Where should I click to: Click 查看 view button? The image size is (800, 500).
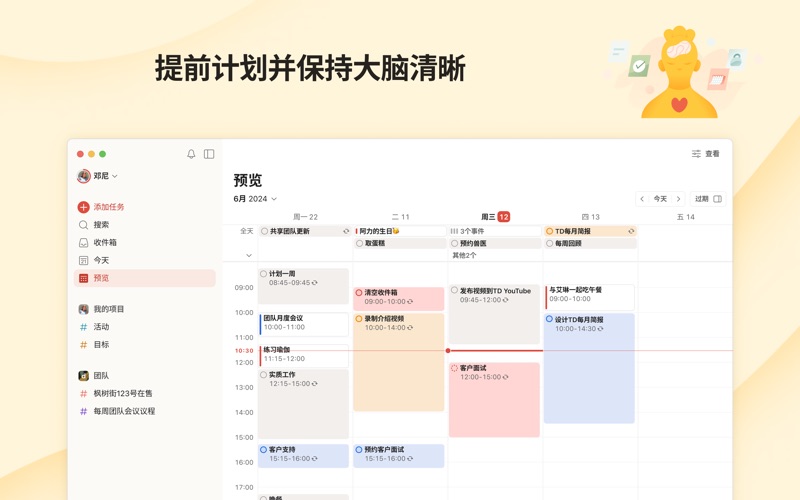click(x=706, y=154)
